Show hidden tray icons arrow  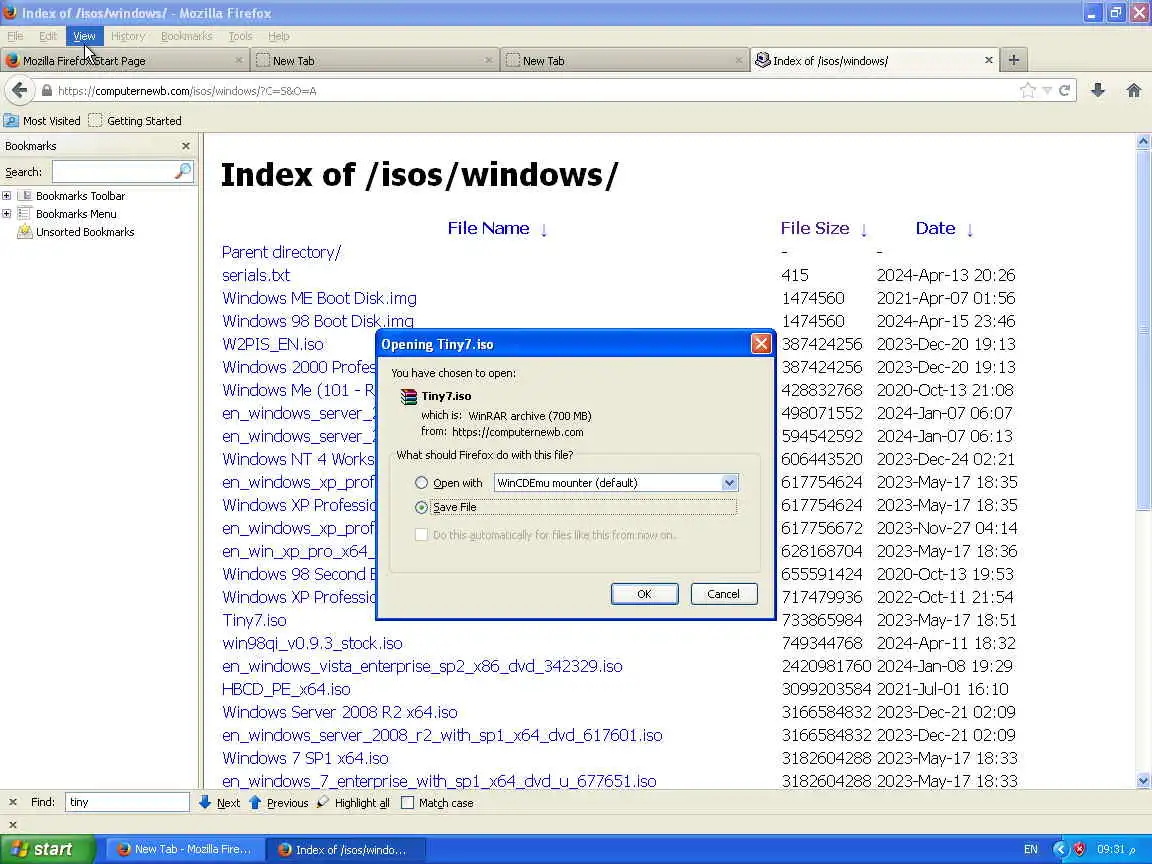(x=1059, y=849)
